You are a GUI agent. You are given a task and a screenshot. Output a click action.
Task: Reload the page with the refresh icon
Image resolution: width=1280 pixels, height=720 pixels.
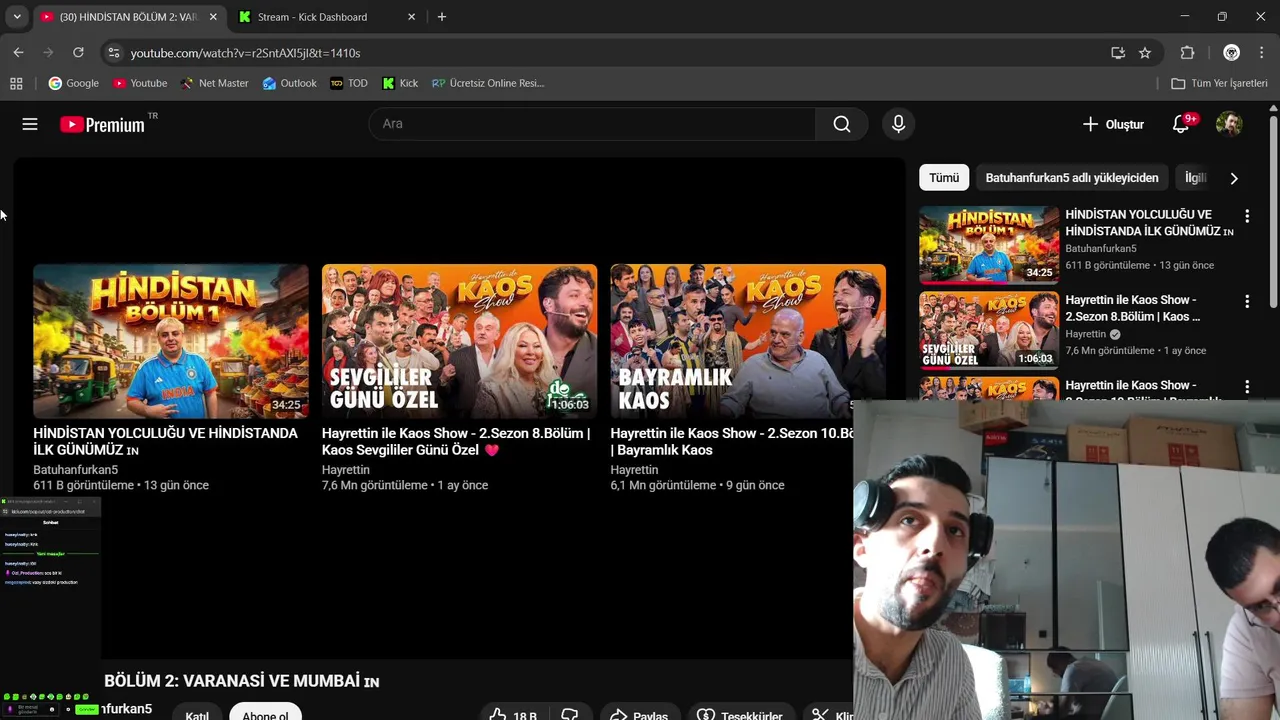coord(78,52)
